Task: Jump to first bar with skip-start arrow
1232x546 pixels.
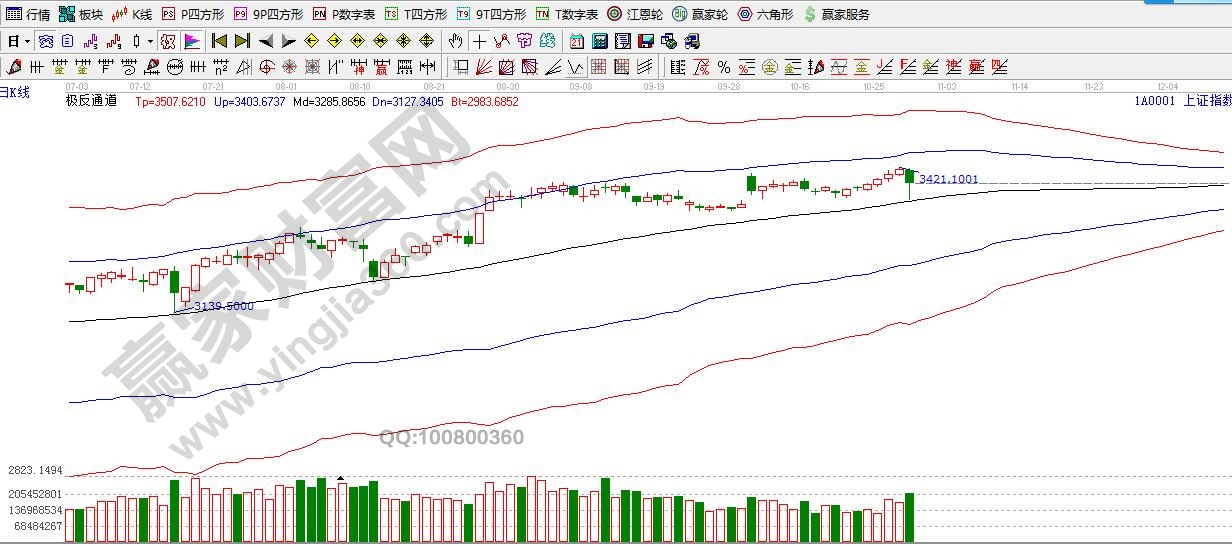Action: coord(219,41)
